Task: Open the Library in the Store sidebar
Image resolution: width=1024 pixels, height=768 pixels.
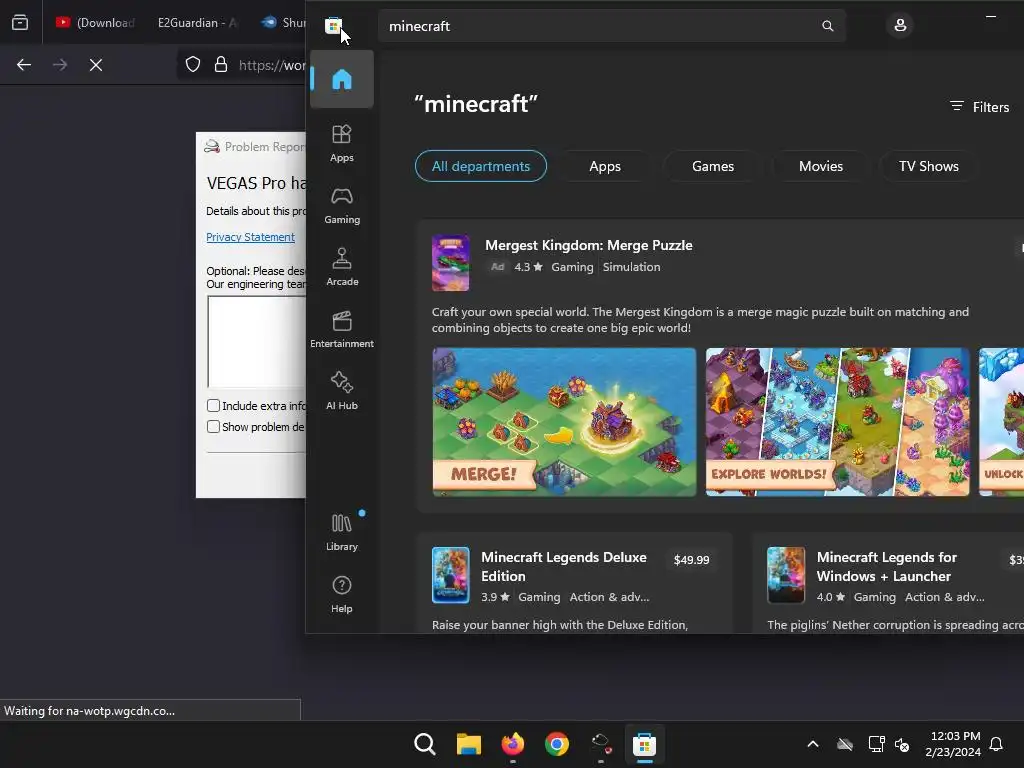Action: (342, 533)
